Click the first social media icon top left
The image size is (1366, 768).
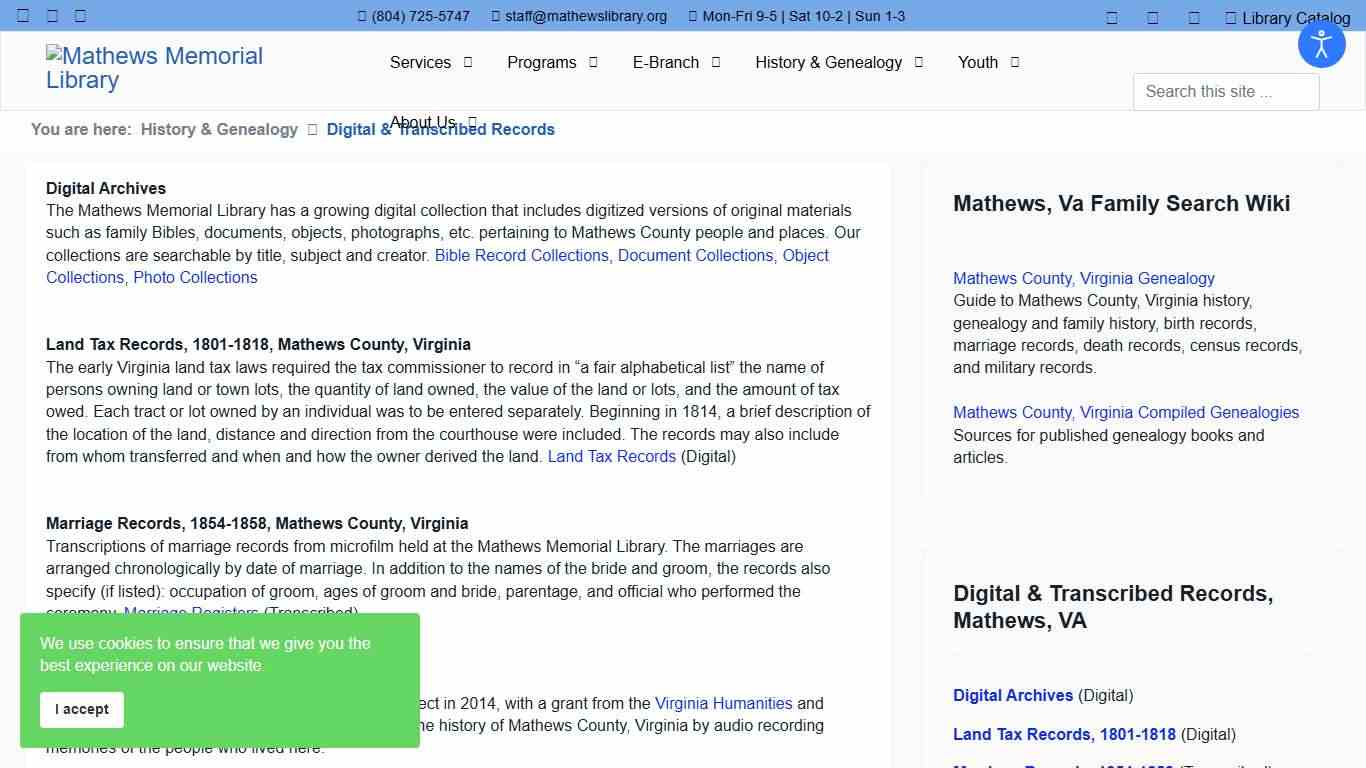click(x=22, y=16)
